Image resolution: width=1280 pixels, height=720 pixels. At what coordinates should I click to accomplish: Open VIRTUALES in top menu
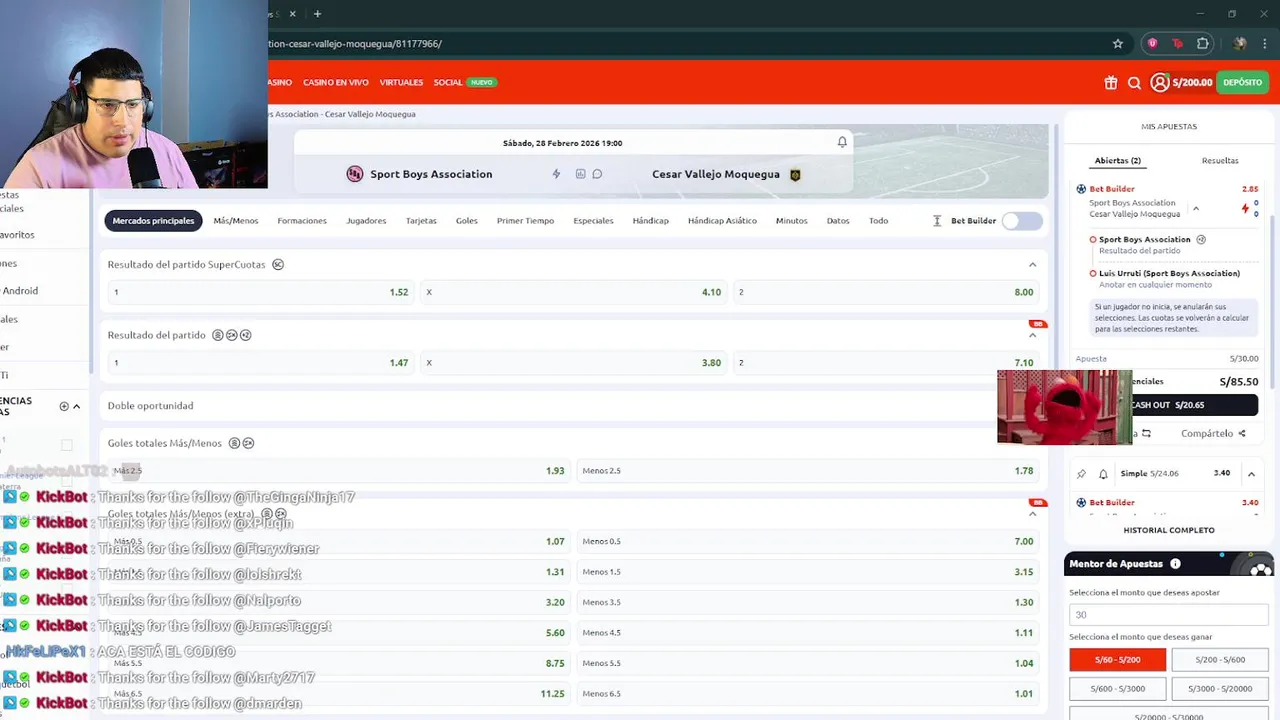tap(401, 83)
